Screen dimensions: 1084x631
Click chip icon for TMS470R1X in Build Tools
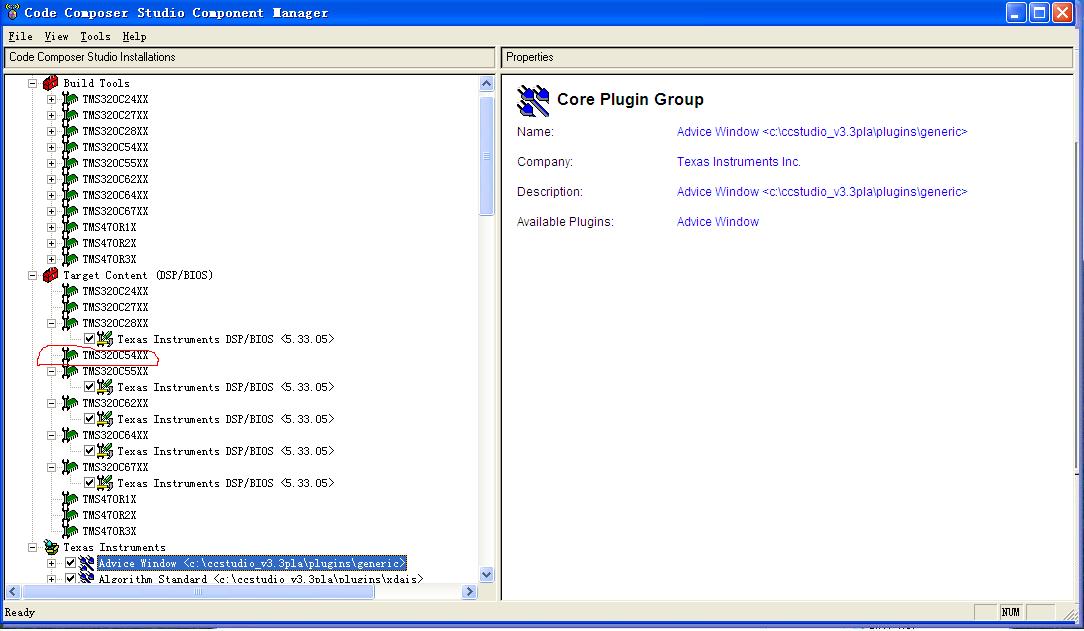[x=70, y=227]
